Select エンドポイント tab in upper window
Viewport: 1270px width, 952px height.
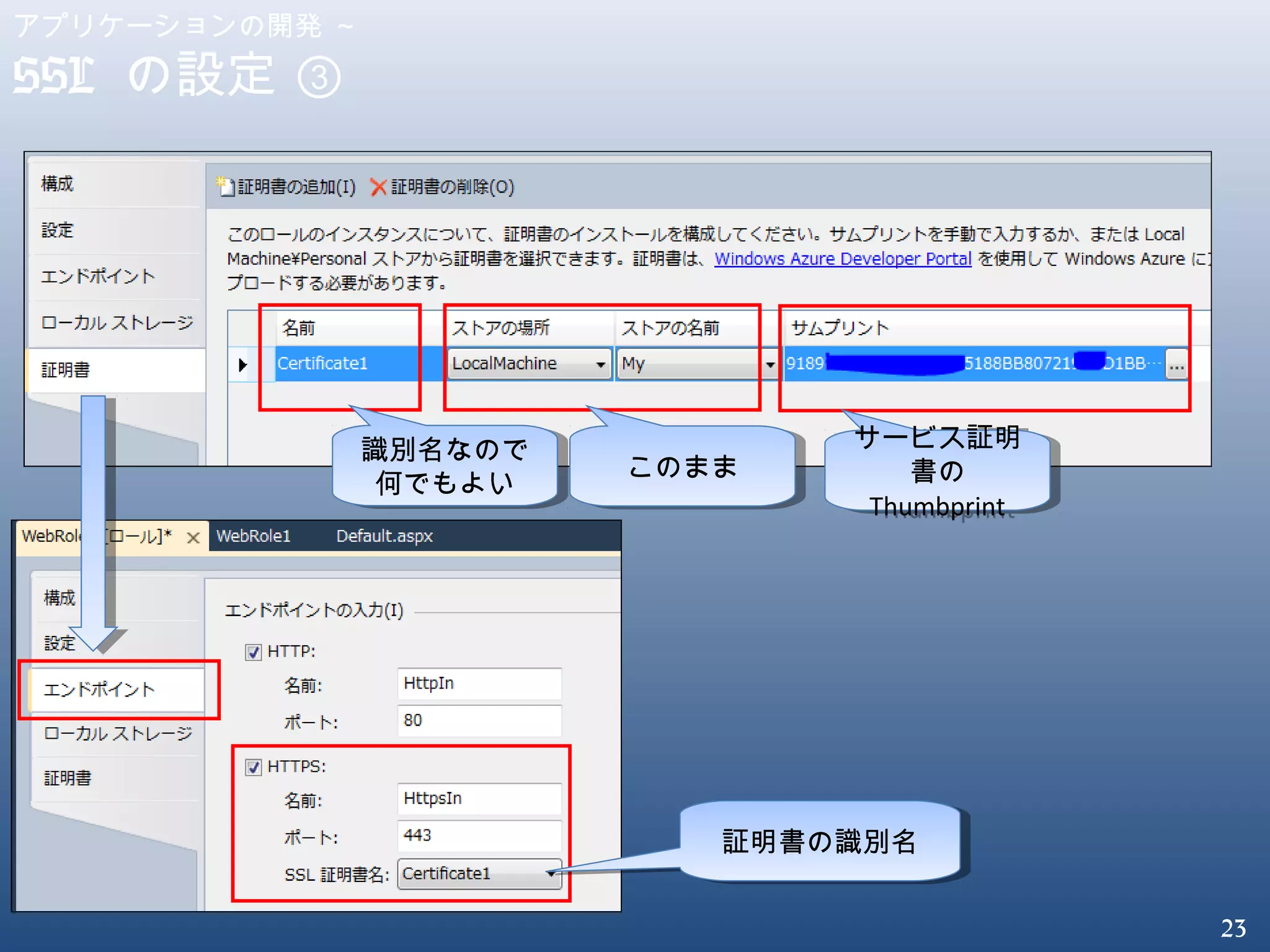click(x=115, y=276)
